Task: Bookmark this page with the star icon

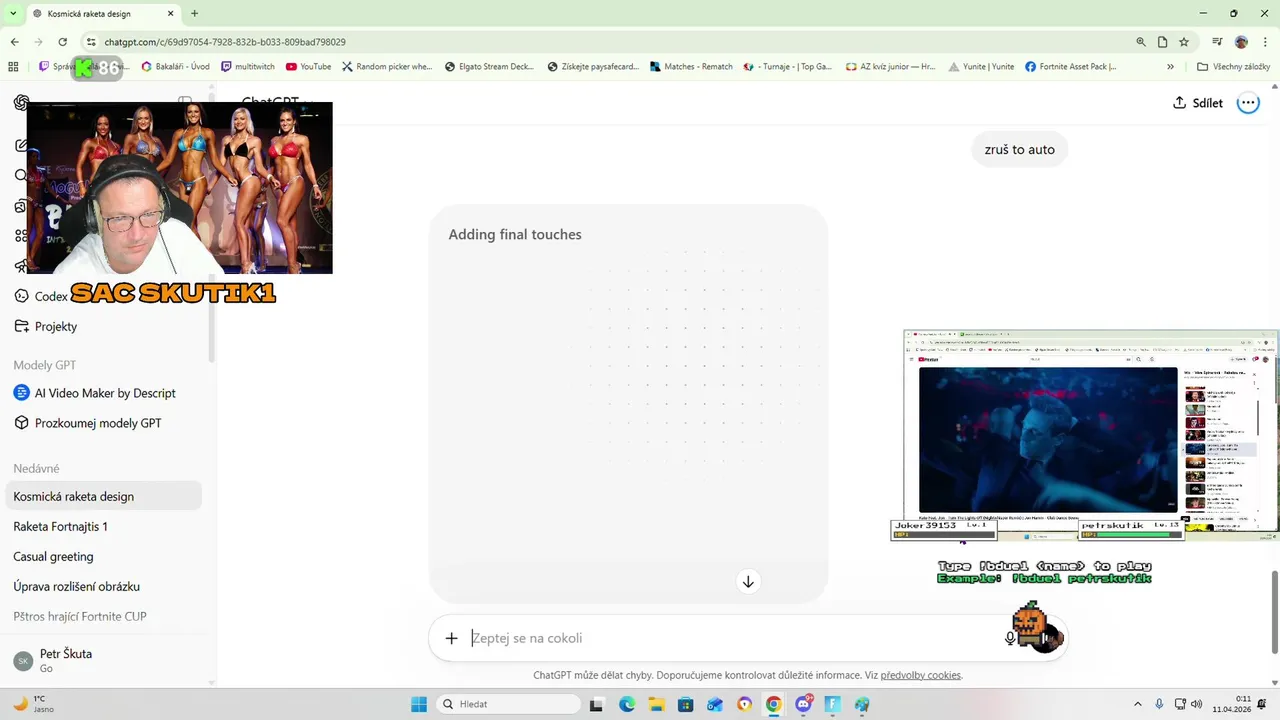Action: (x=1184, y=42)
